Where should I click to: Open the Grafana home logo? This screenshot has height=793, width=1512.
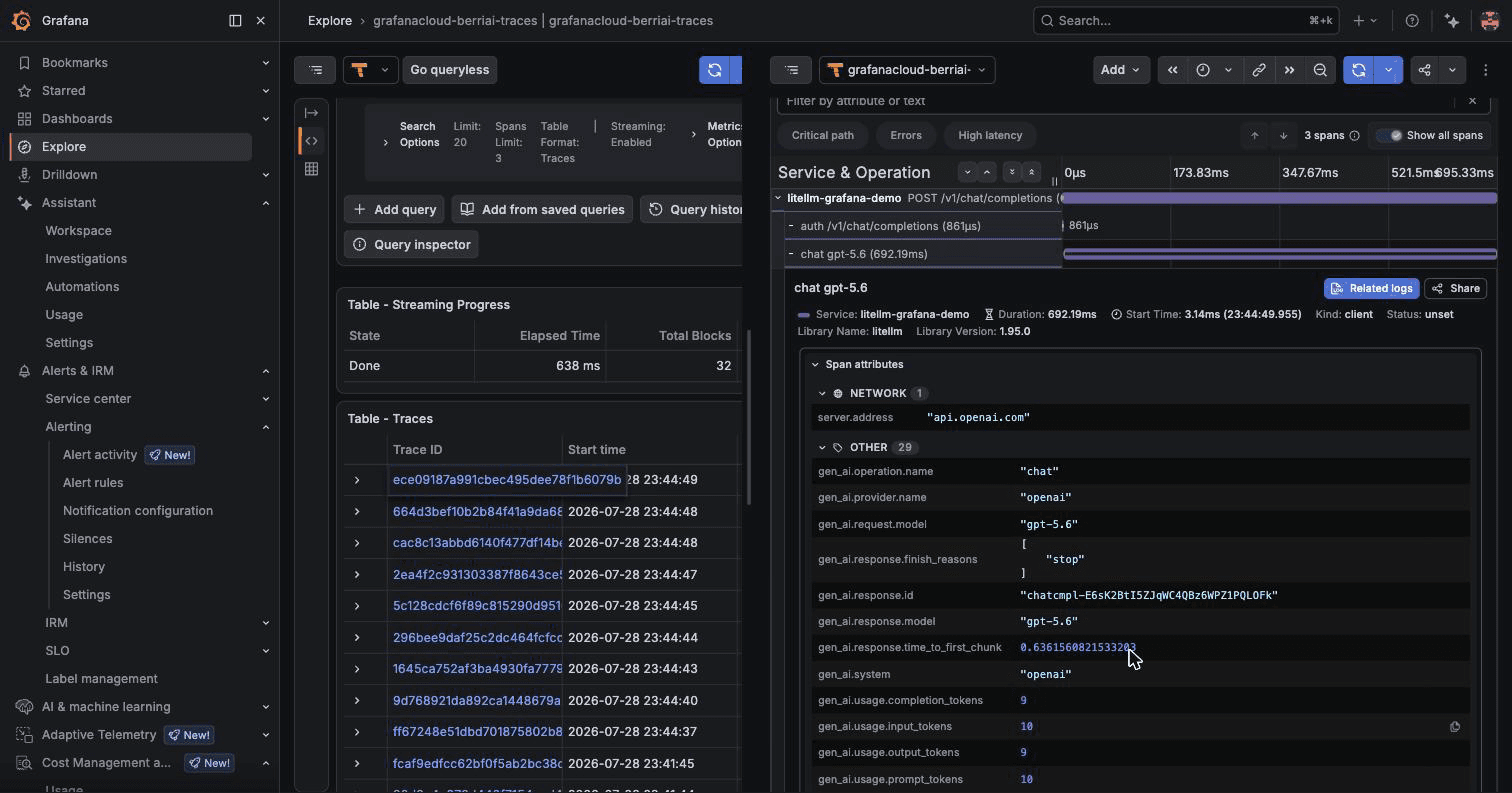coord(22,20)
